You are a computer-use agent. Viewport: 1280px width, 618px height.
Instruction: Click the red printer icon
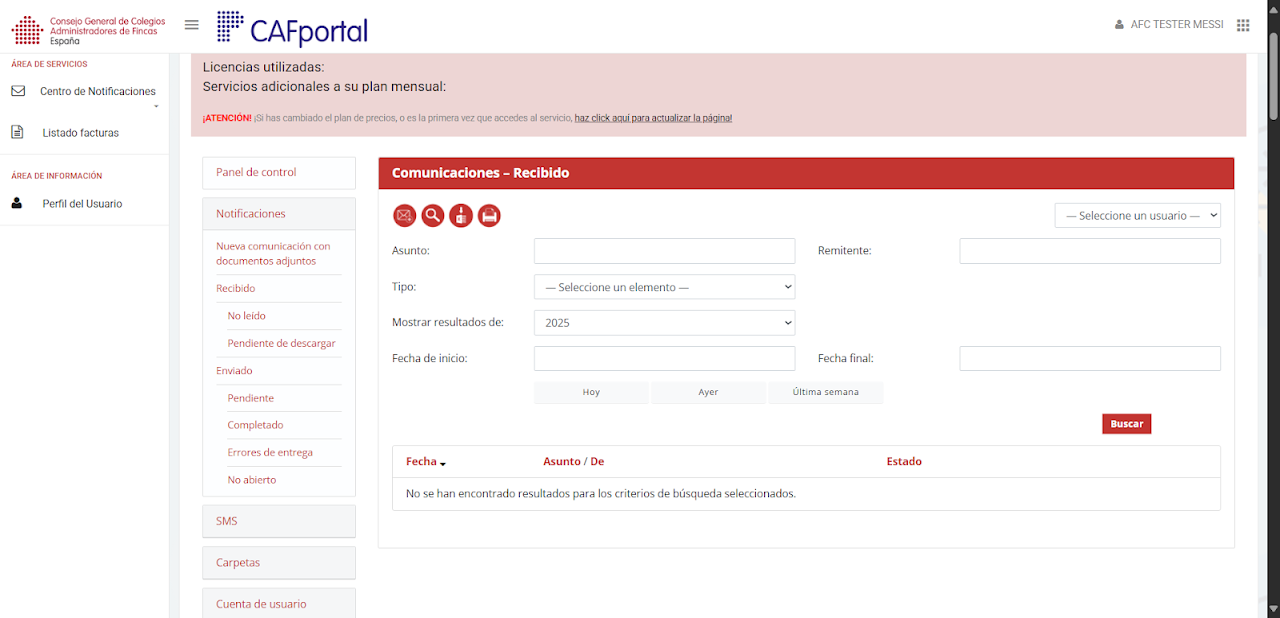tap(489, 215)
